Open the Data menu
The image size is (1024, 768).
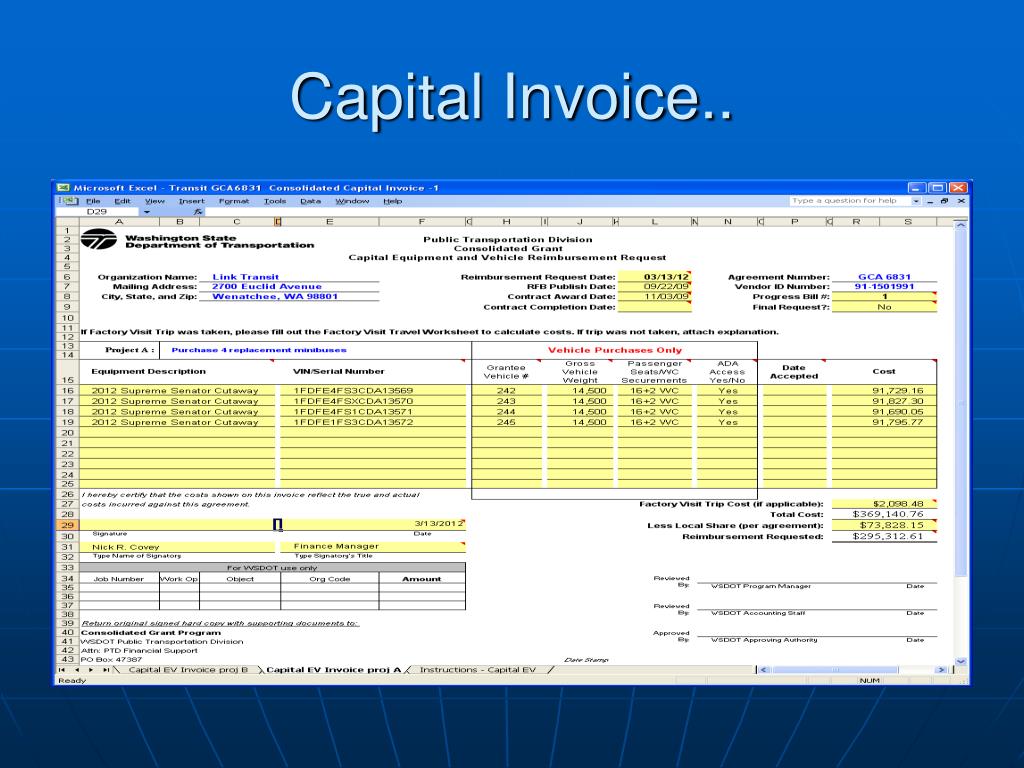310,201
